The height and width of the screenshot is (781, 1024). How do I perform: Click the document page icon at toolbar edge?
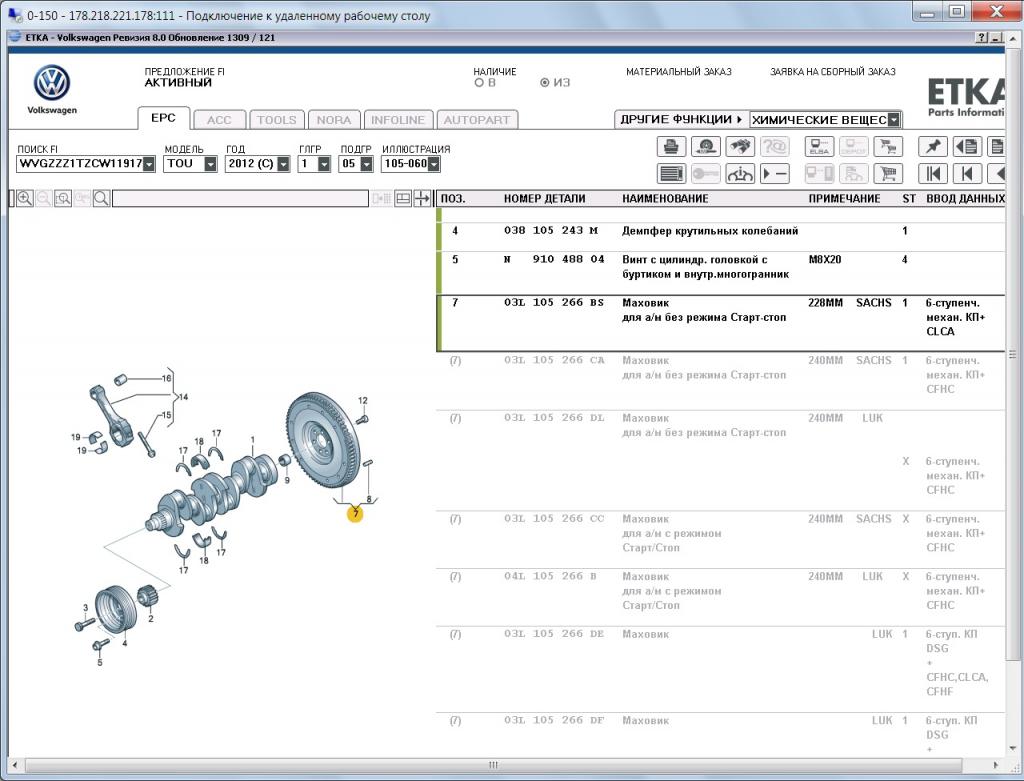(997, 146)
